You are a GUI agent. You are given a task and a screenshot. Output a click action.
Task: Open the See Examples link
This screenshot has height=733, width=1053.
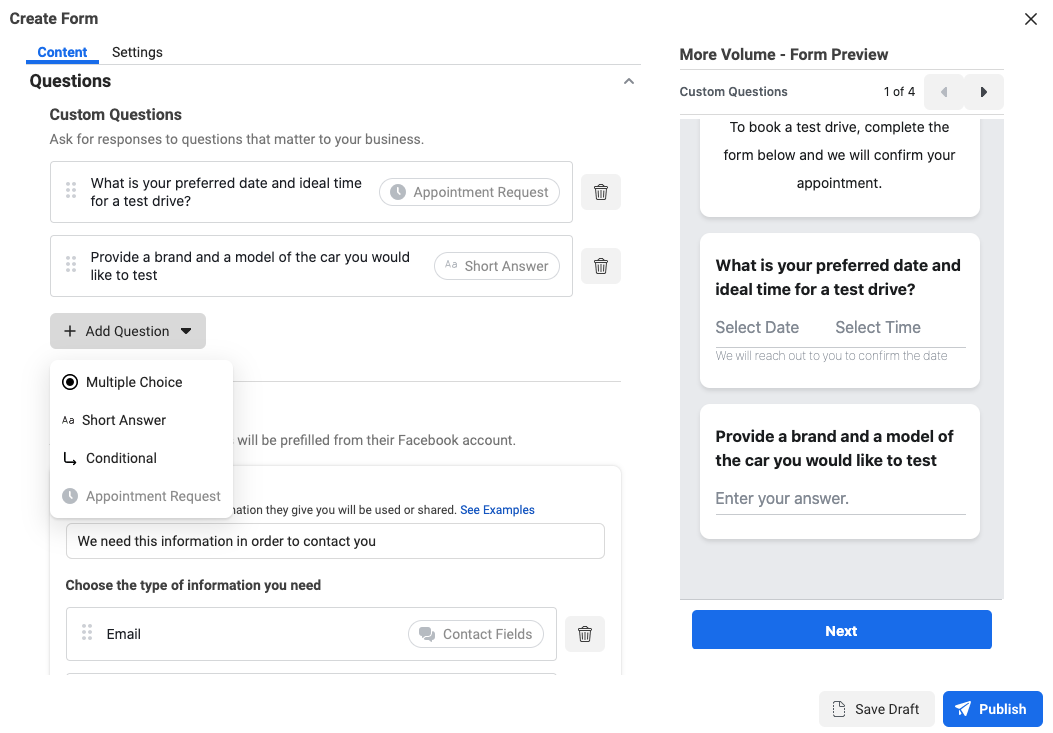(498, 510)
